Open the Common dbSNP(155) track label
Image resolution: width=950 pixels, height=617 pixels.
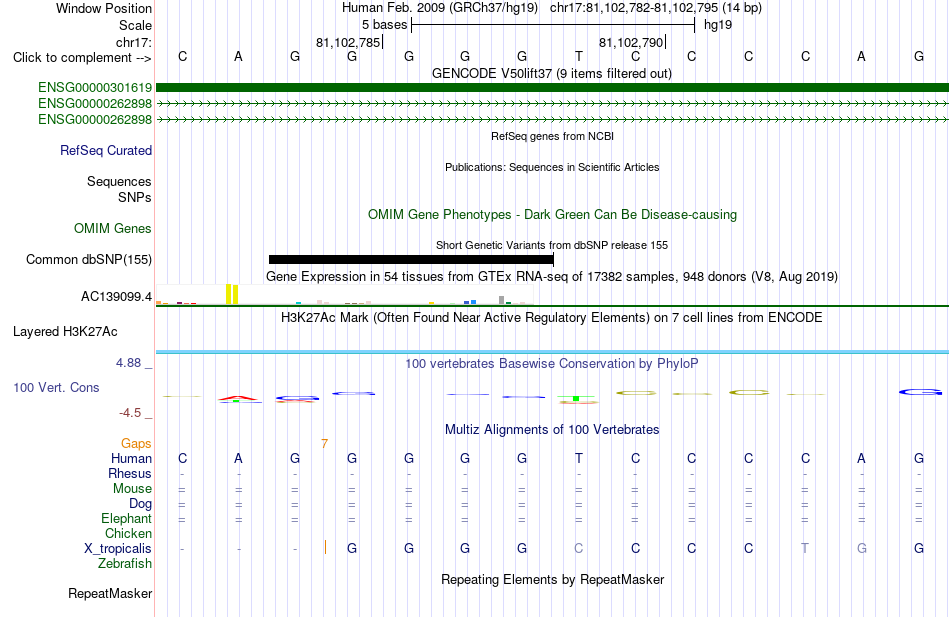[89, 259]
